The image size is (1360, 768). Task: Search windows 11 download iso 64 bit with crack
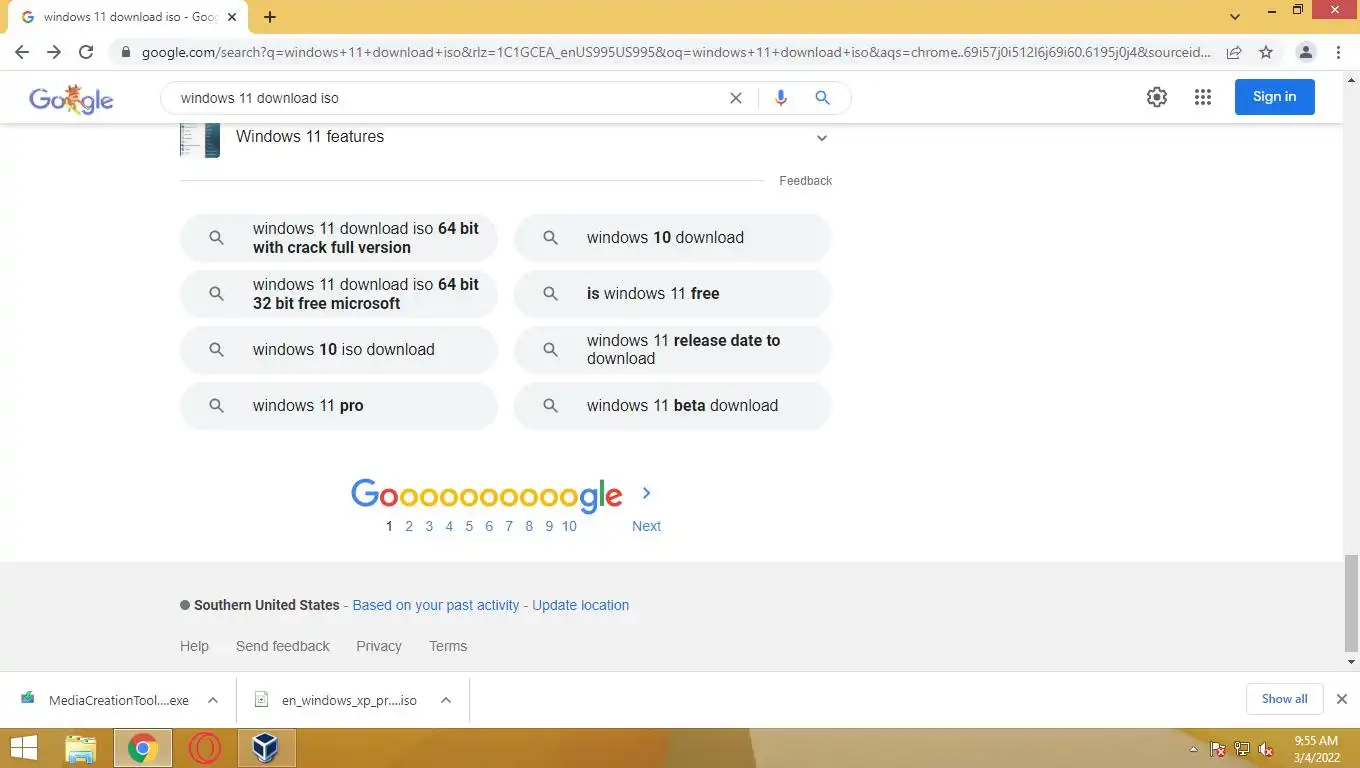point(339,238)
